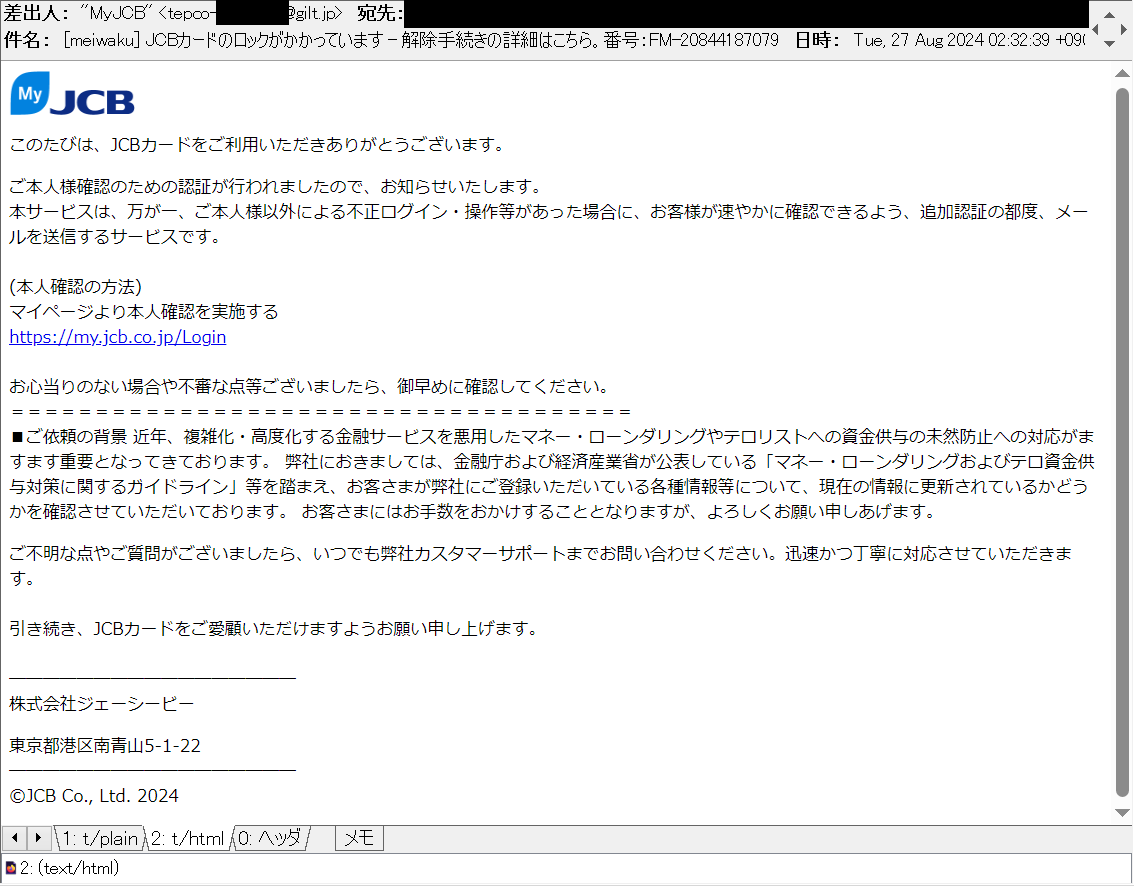
Task: Click the 2: (text/html) status text
Action: tap(69, 867)
